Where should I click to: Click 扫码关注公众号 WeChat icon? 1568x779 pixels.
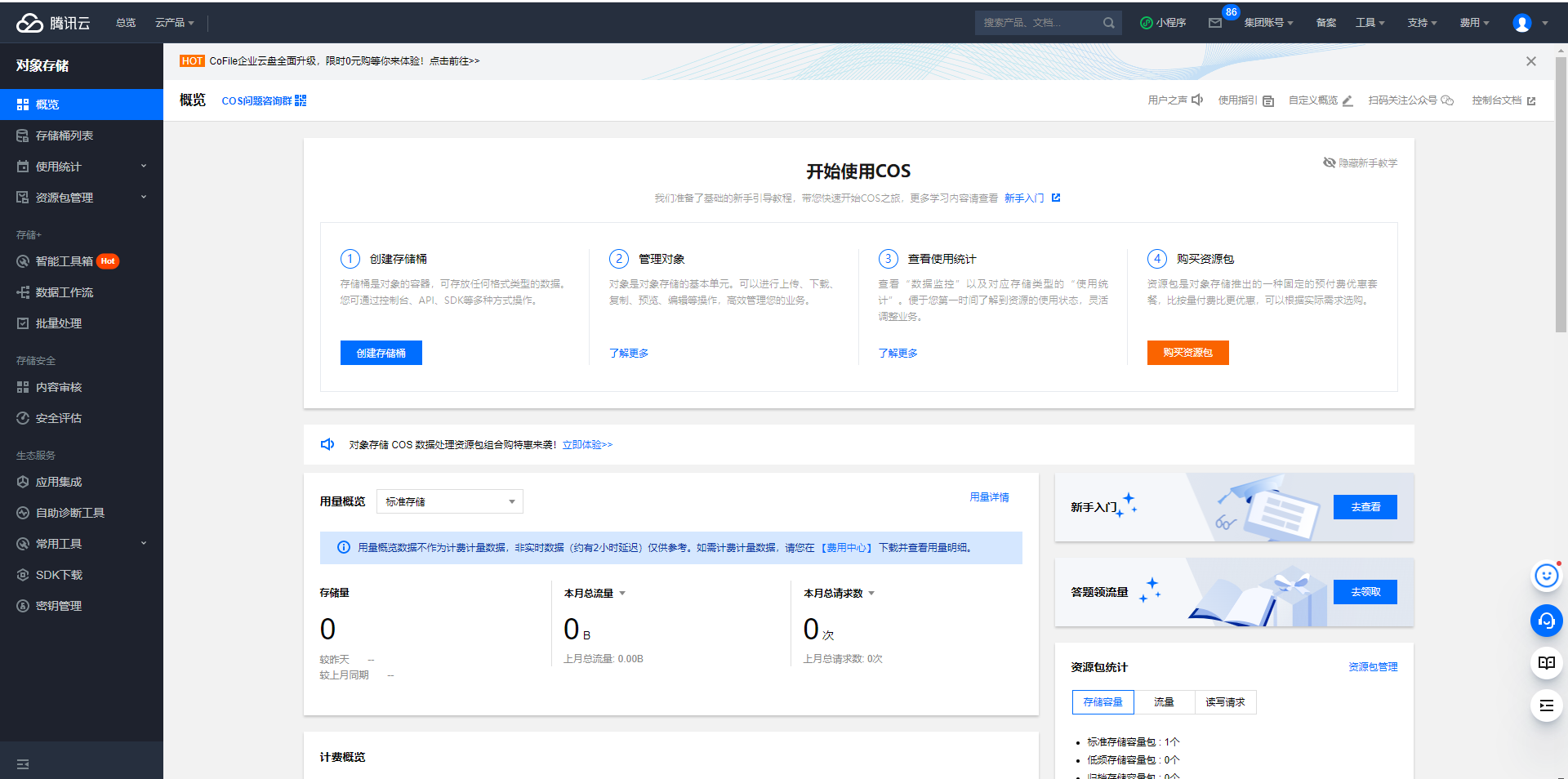tap(1447, 100)
